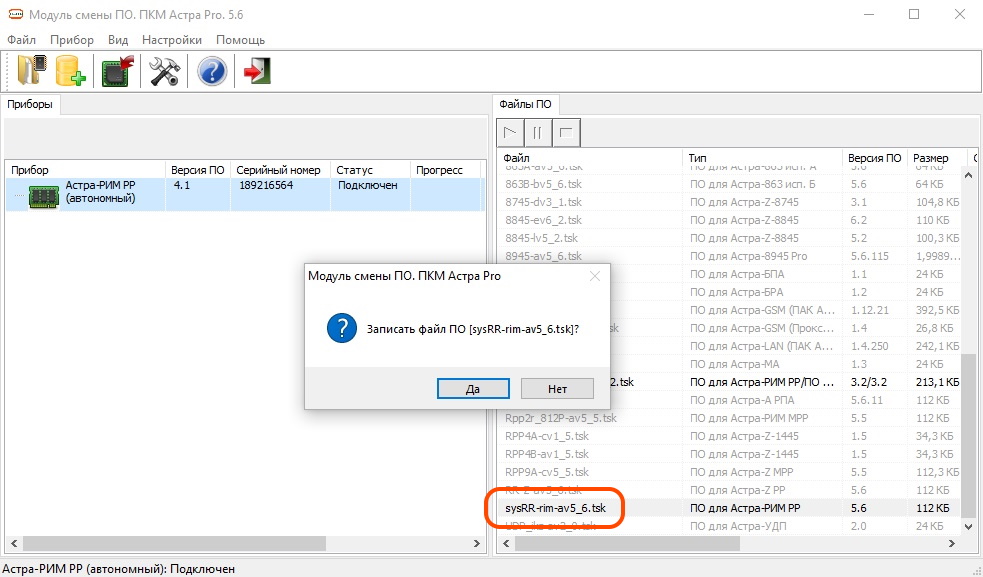Screen dimensions: 983x577
Task: Click the database add icon
Action: pyautogui.click(x=71, y=71)
